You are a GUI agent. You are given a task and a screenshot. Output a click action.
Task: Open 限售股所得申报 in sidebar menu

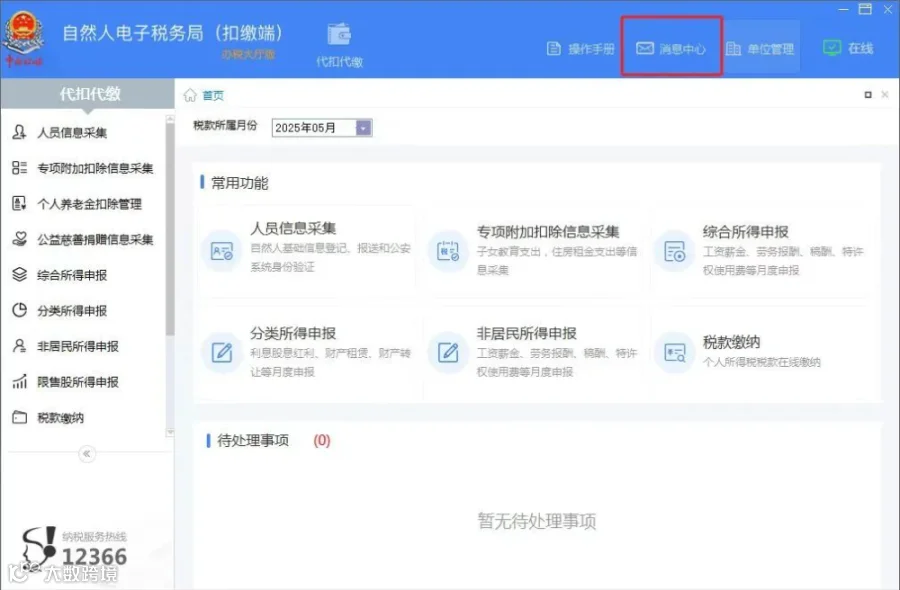[77, 382]
